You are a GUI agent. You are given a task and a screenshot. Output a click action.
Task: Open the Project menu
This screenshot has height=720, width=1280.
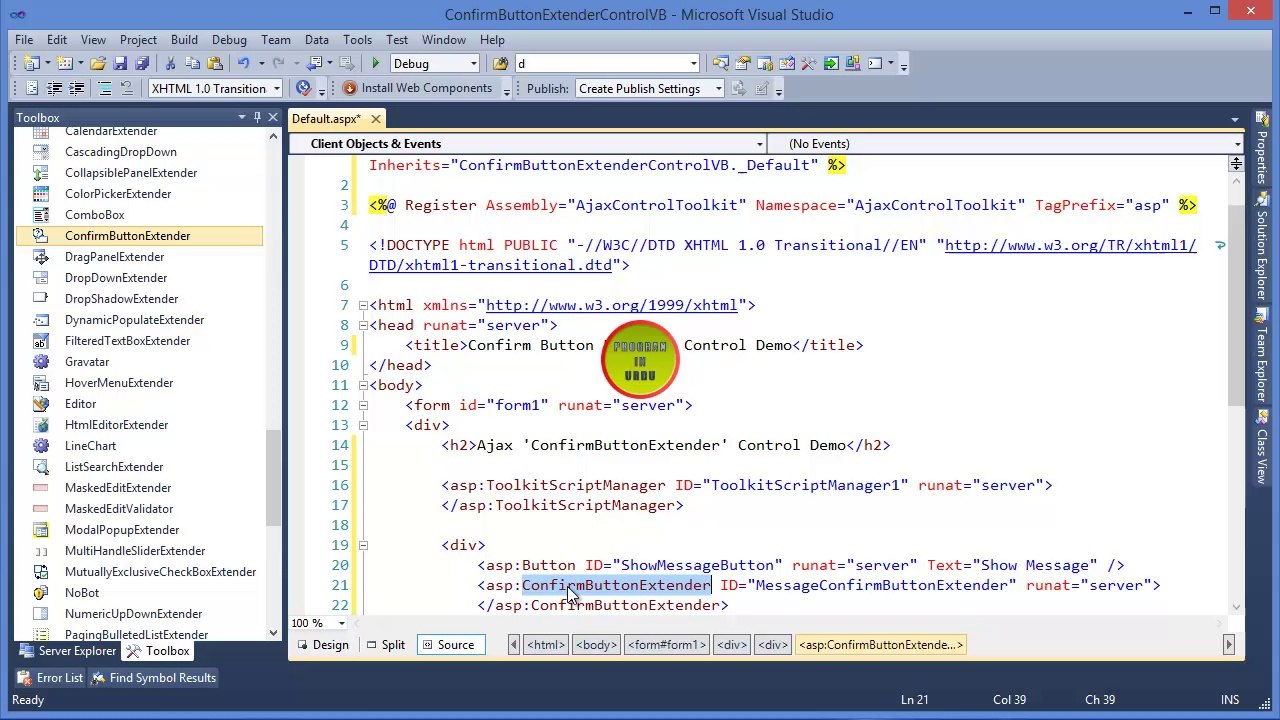click(138, 40)
